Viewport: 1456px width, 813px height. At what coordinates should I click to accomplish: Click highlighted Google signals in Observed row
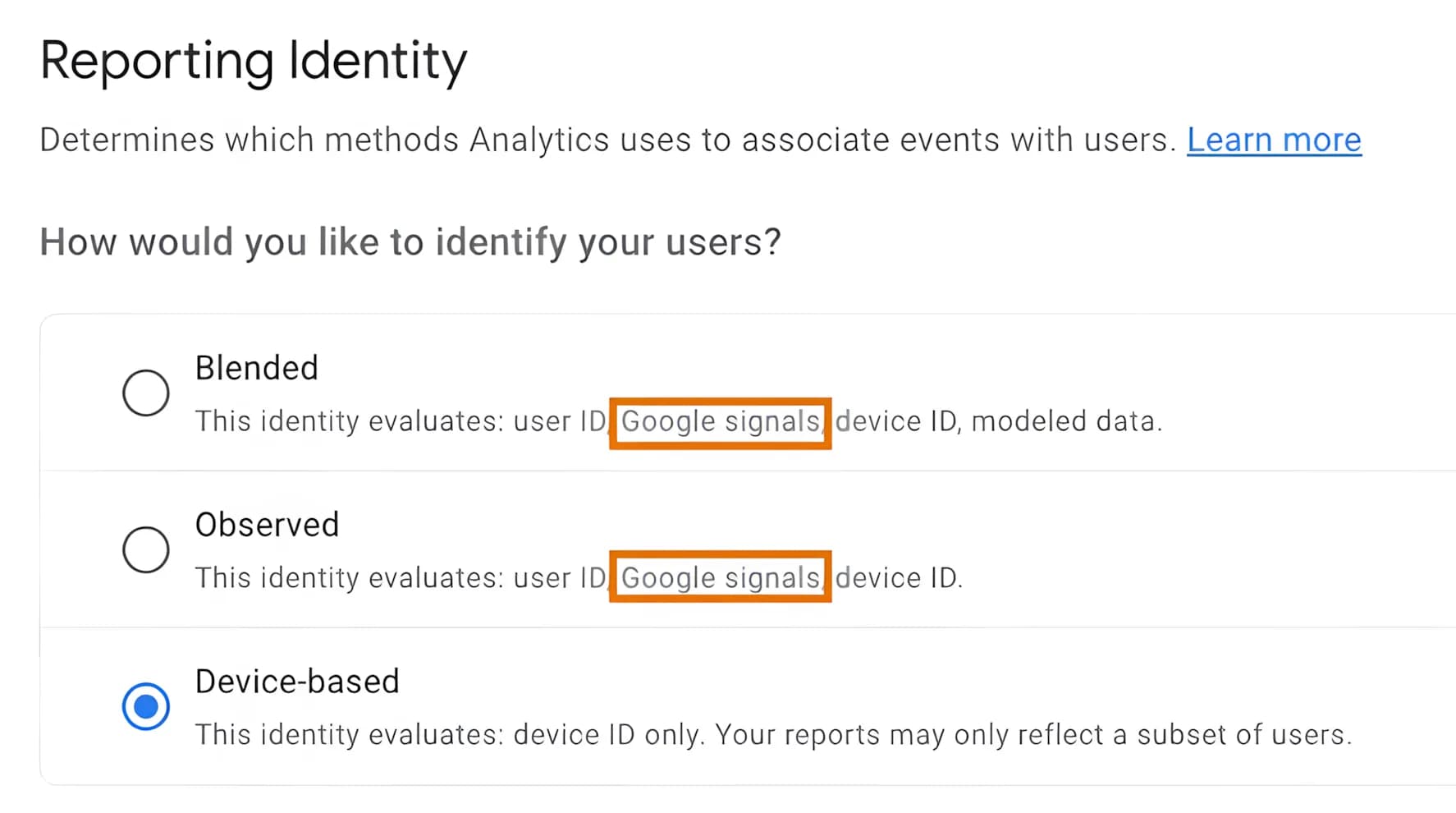[720, 577]
